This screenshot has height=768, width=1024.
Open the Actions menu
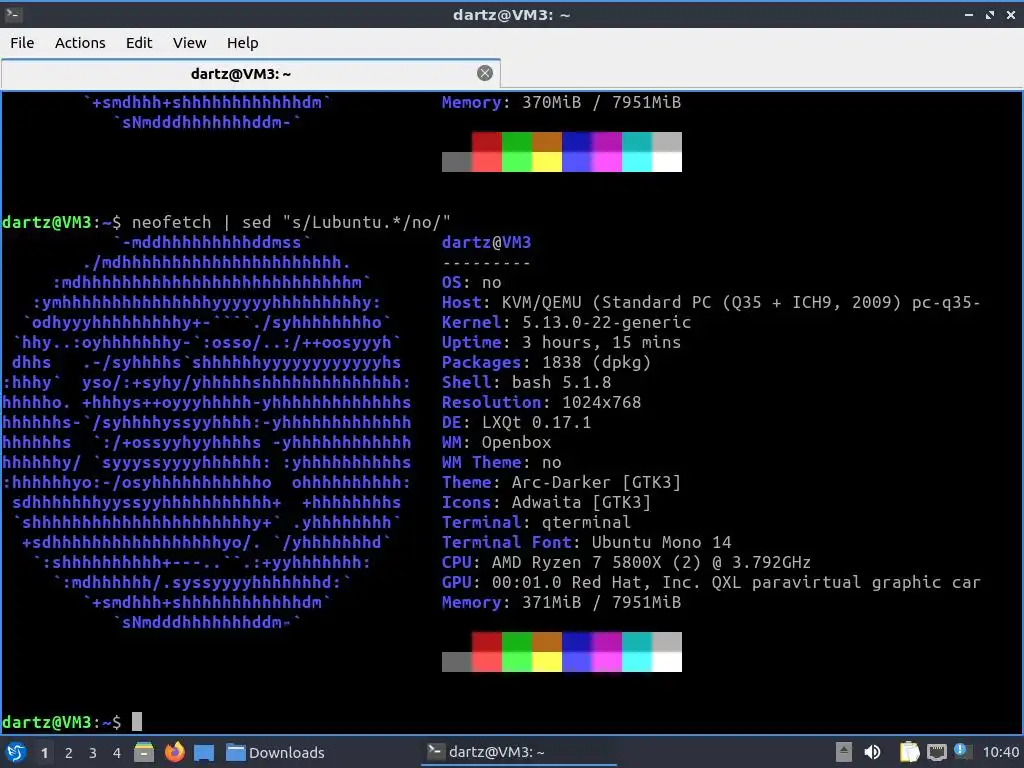80,43
